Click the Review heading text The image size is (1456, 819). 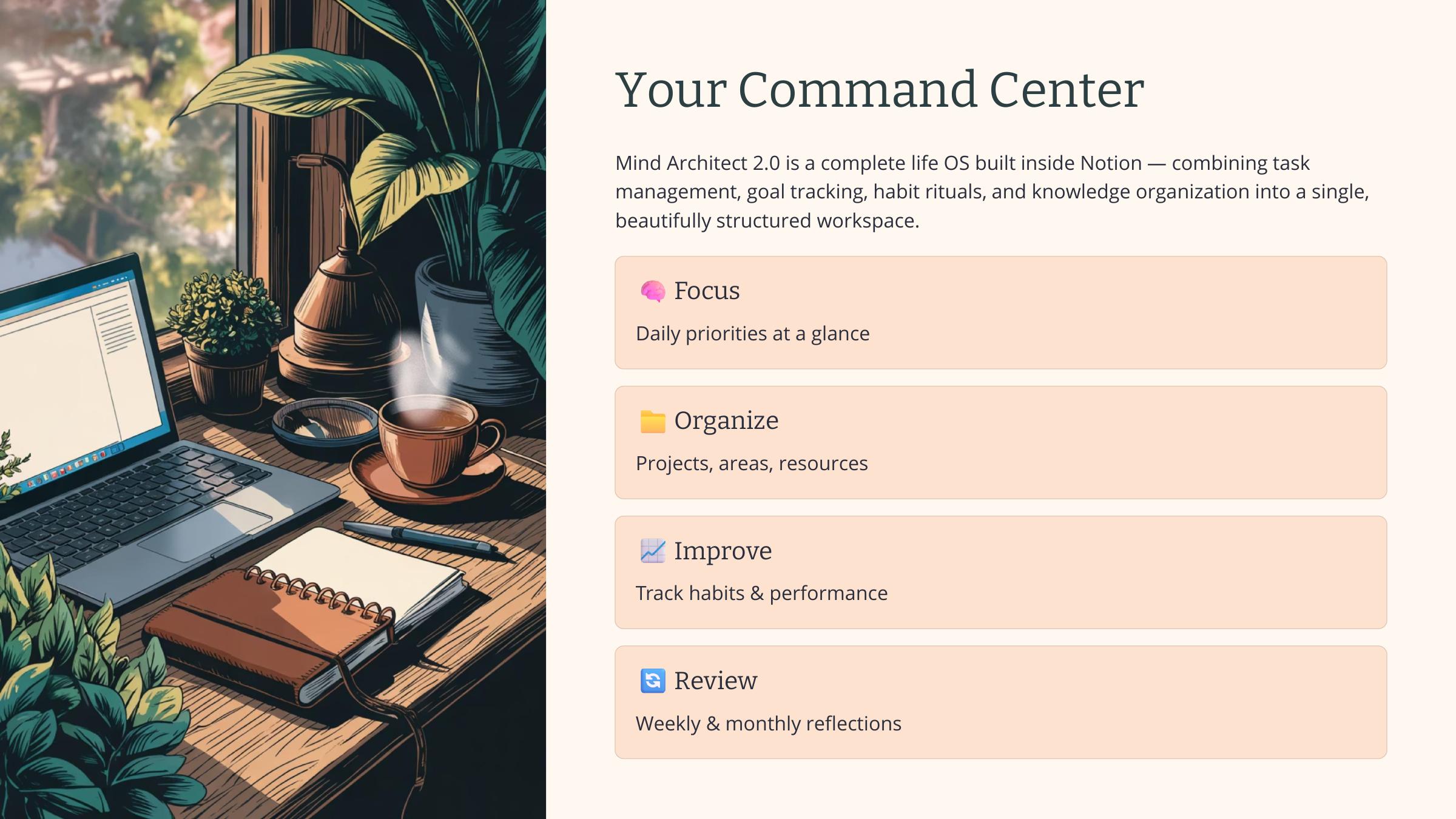(x=715, y=681)
